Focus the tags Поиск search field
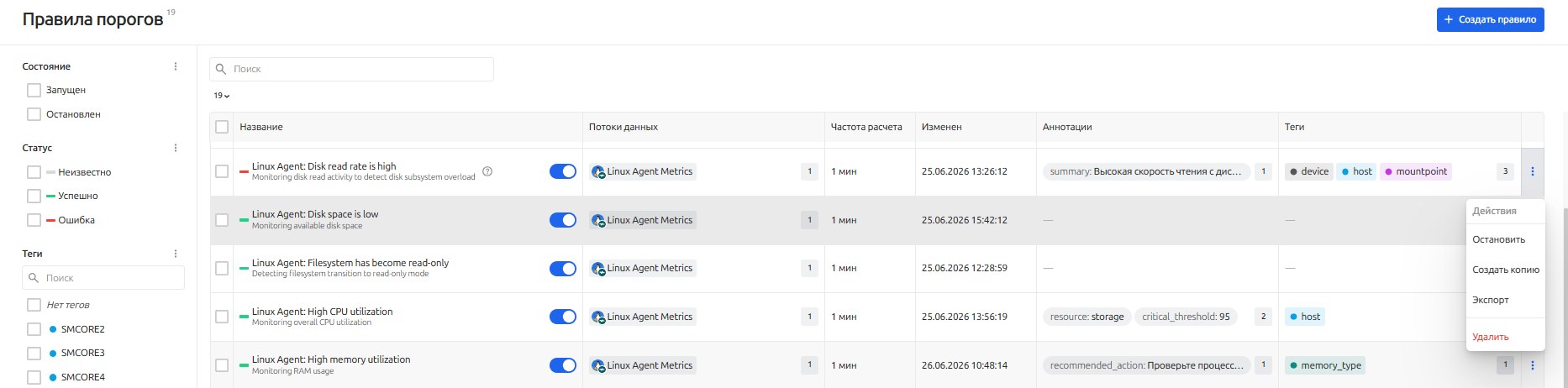 (x=103, y=278)
